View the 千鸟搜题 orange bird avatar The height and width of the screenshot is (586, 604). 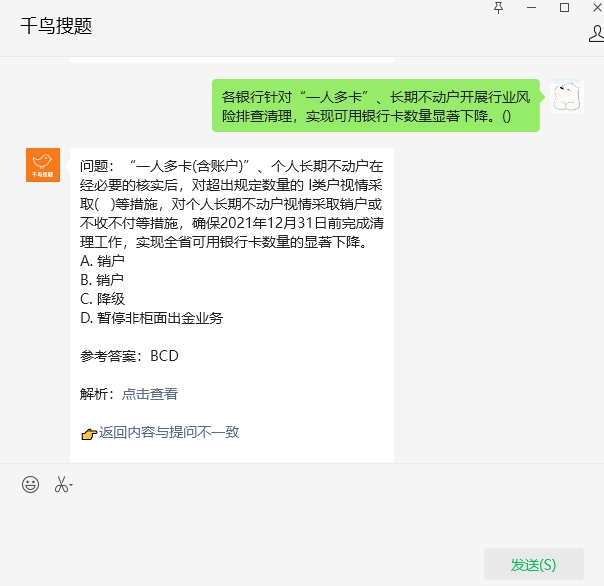tap(43, 165)
